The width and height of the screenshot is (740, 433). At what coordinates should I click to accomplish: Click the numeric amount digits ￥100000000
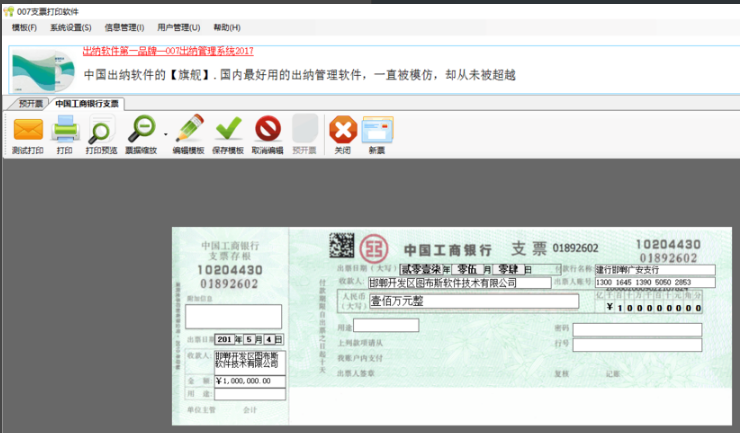coord(654,307)
